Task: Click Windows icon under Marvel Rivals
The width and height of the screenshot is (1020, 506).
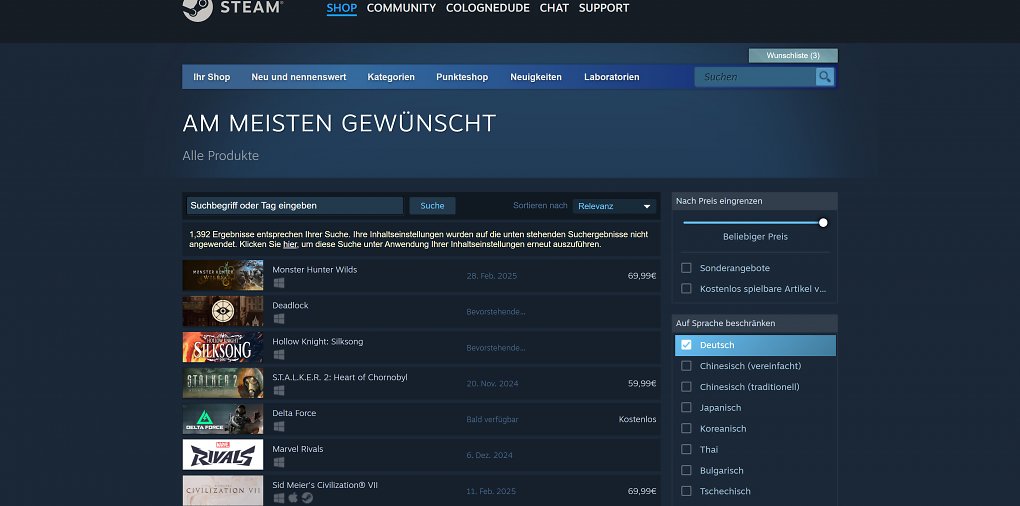Action: (x=278, y=462)
